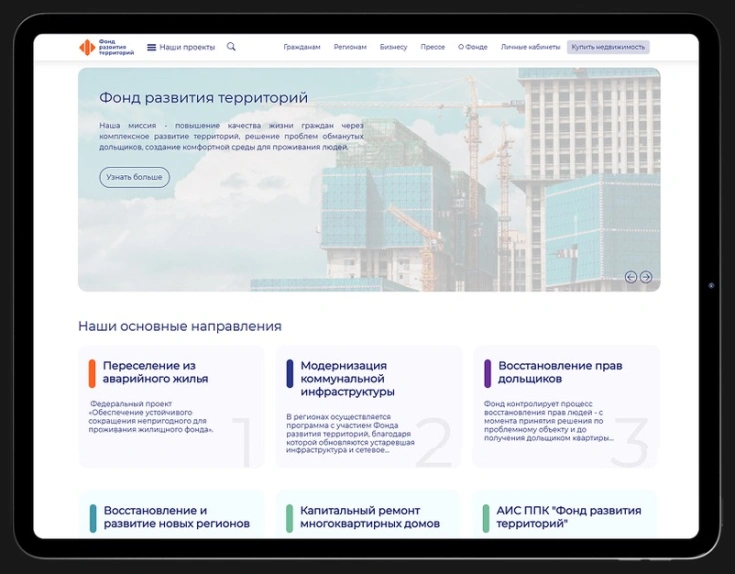
Task: Open Восстановление прав дольщиков card
Action: tap(566, 407)
